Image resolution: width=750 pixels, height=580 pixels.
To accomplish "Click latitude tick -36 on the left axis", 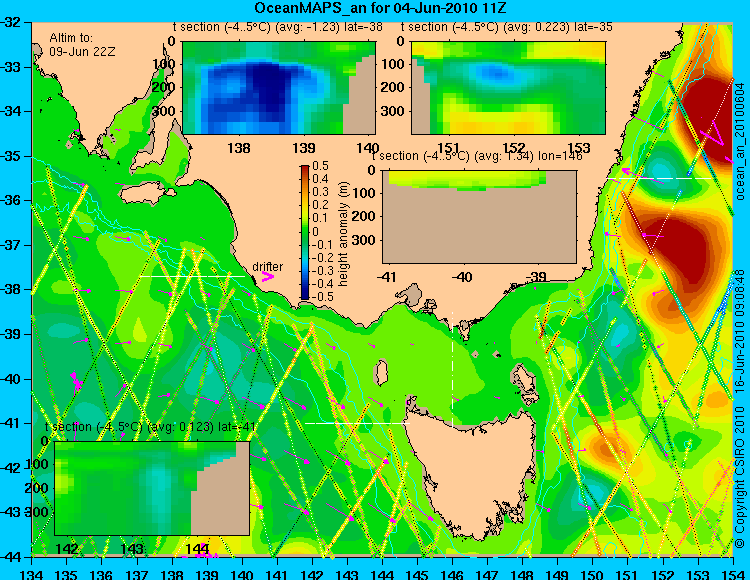I will point(12,200).
